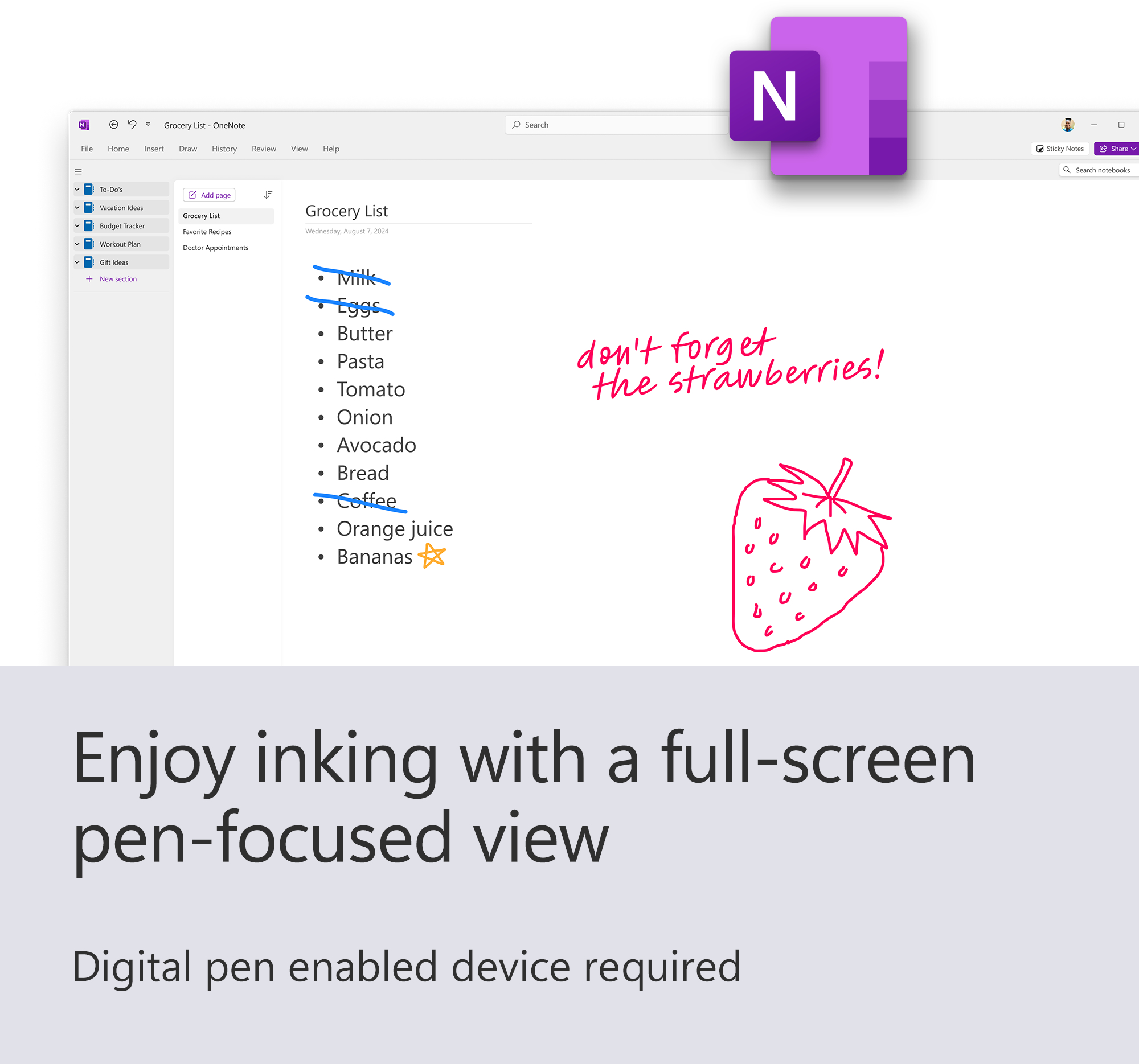Click the collapse sidebar hamburger icon
This screenshot has height=1064, width=1139.
[79, 172]
